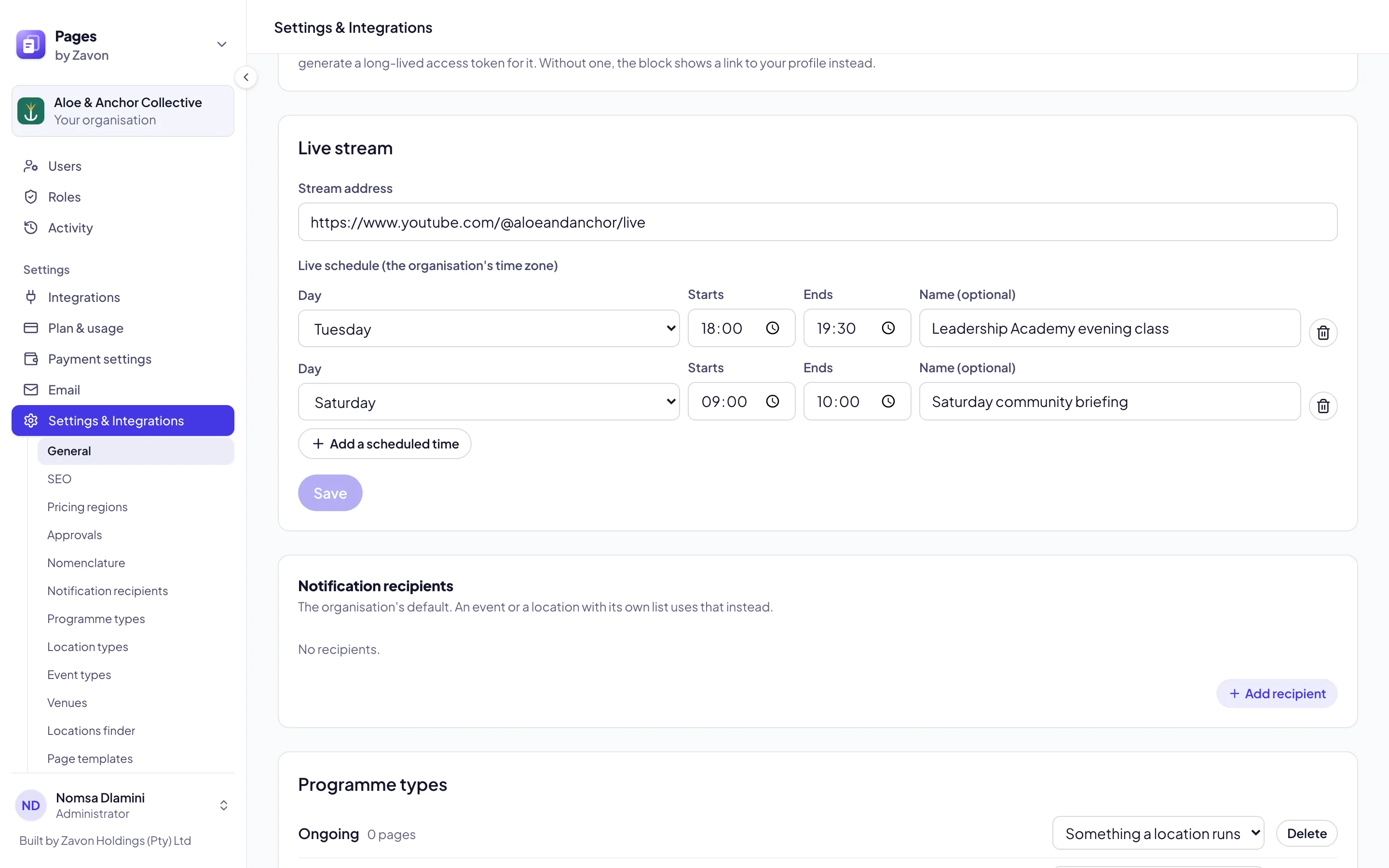Image resolution: width=1389 pixels, height=868 pixels.
Task: Open the clock picker for the 10:00 end
Action: pos(888,401)
